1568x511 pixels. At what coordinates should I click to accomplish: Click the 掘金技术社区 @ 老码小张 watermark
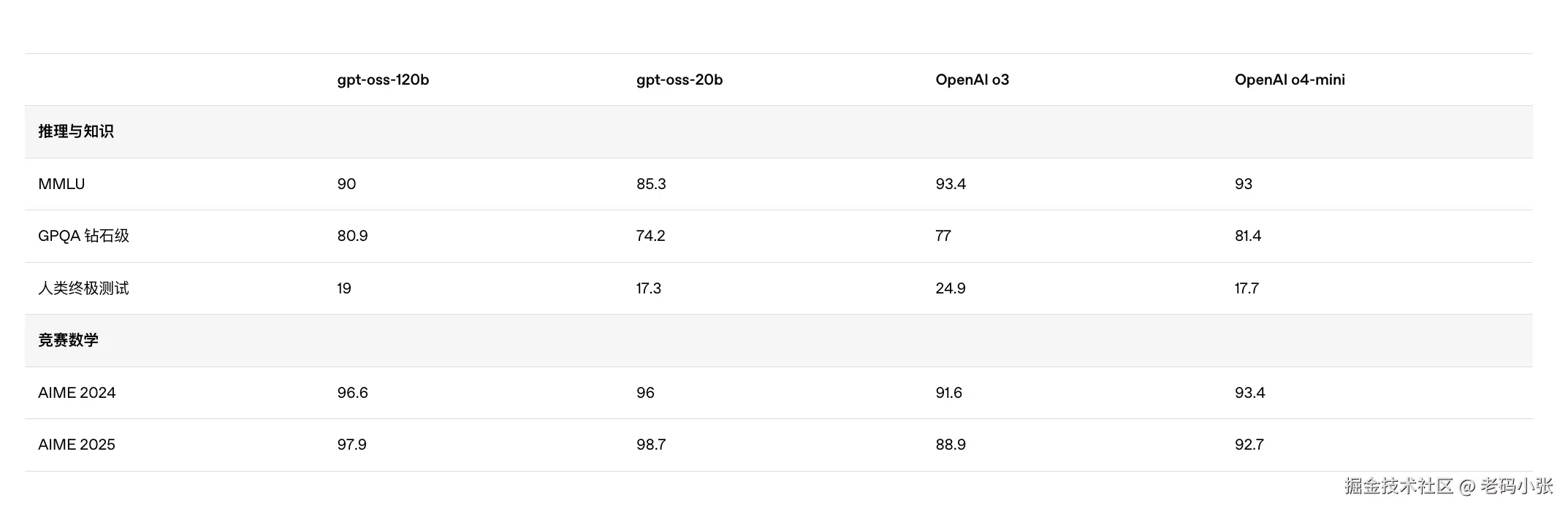pyautogui.click(x=1448, y=486)
